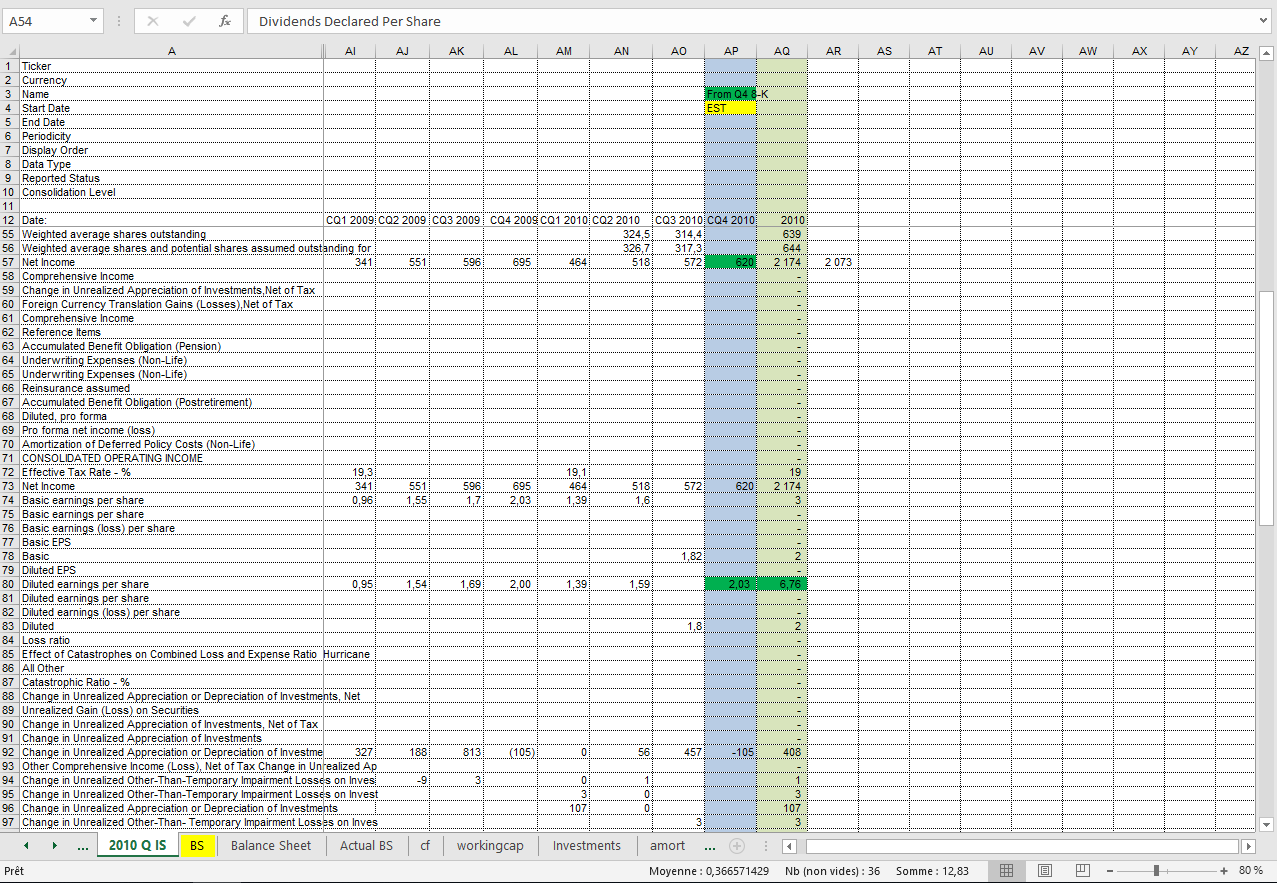Click the (105) cell in column AL
This screenshot has width=1277, height=883.
coord(510,752)
